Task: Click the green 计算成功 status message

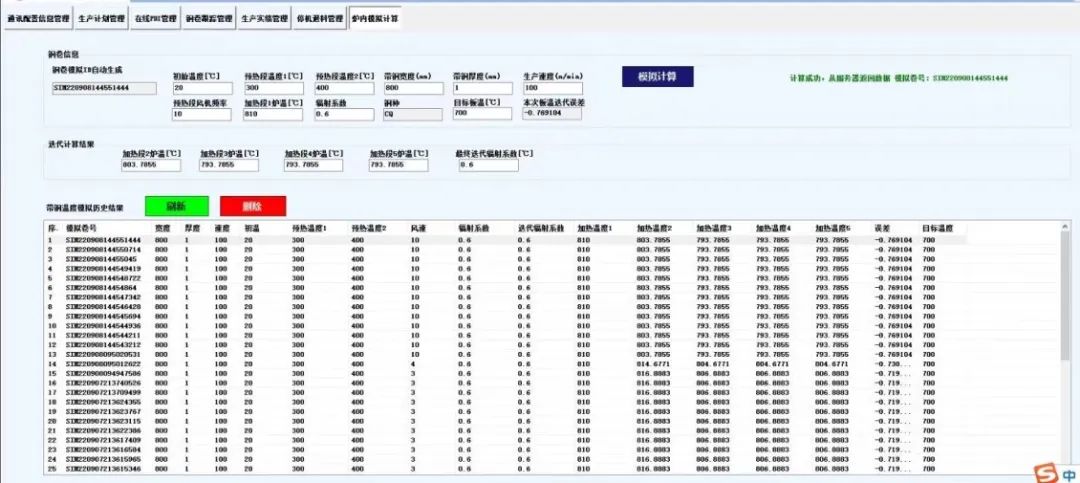Action: [898, 79]
